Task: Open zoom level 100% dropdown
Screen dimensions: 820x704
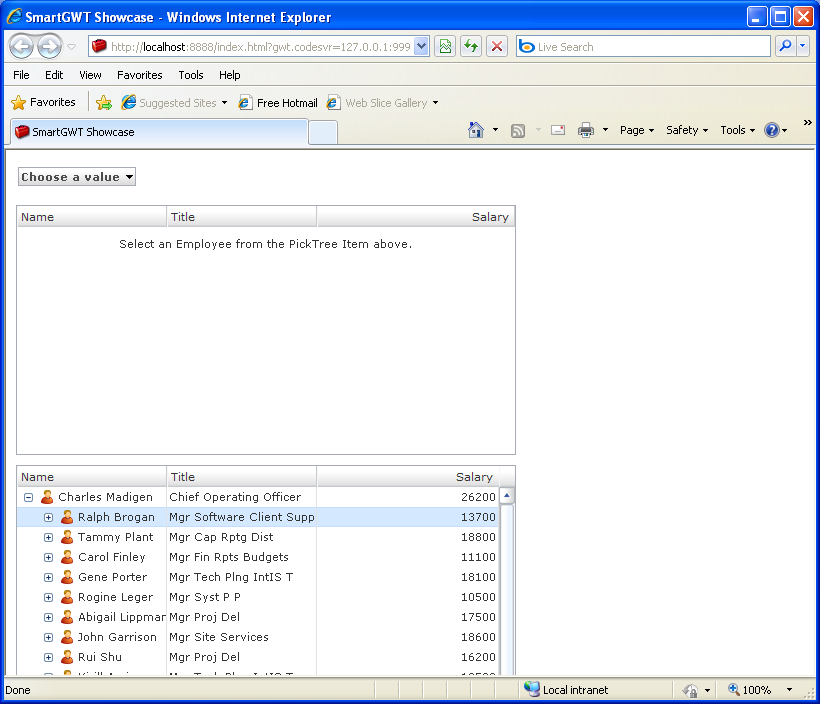Action: tap(789, 690)
